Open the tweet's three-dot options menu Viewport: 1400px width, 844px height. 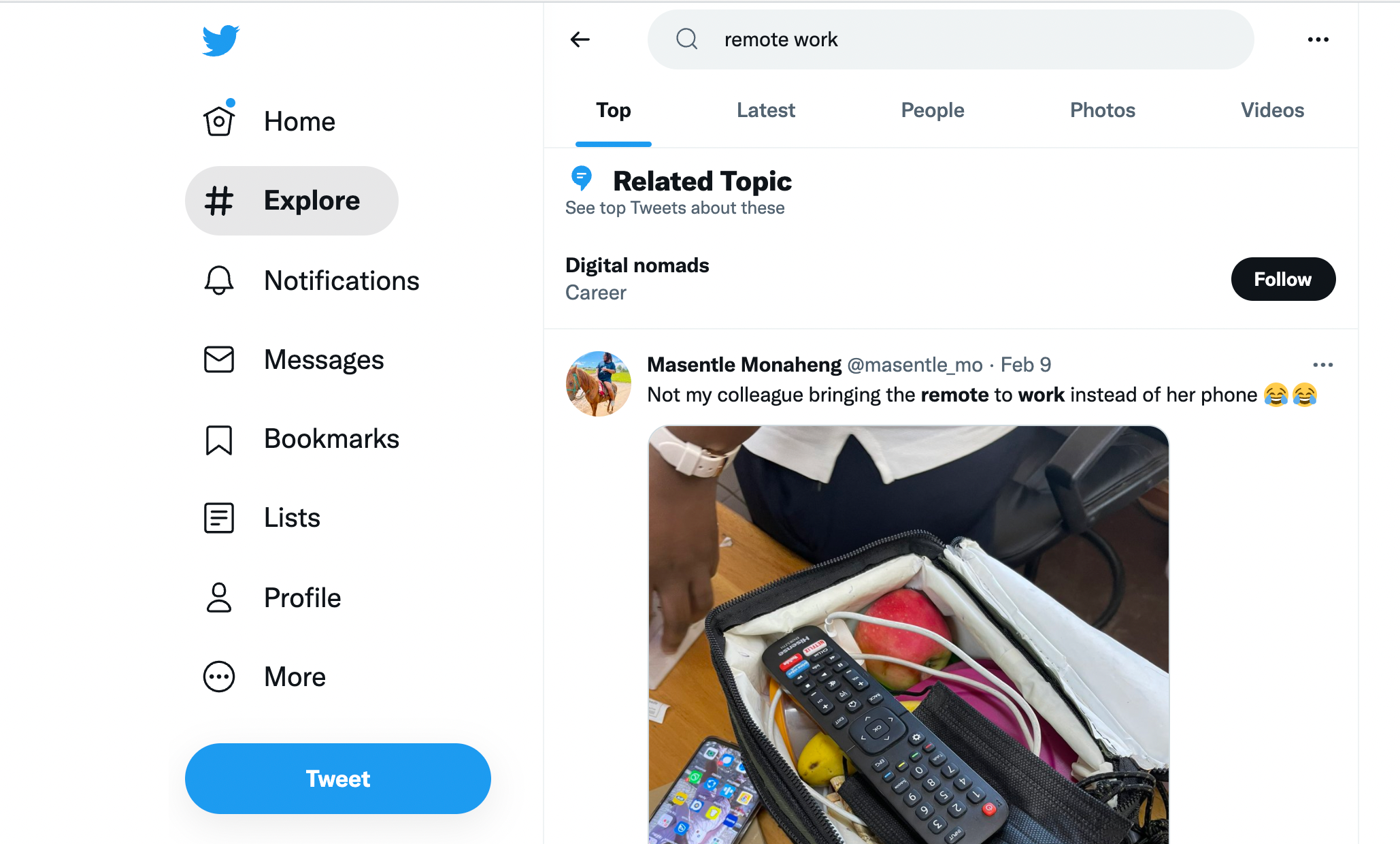click(x=1323, y=364)
